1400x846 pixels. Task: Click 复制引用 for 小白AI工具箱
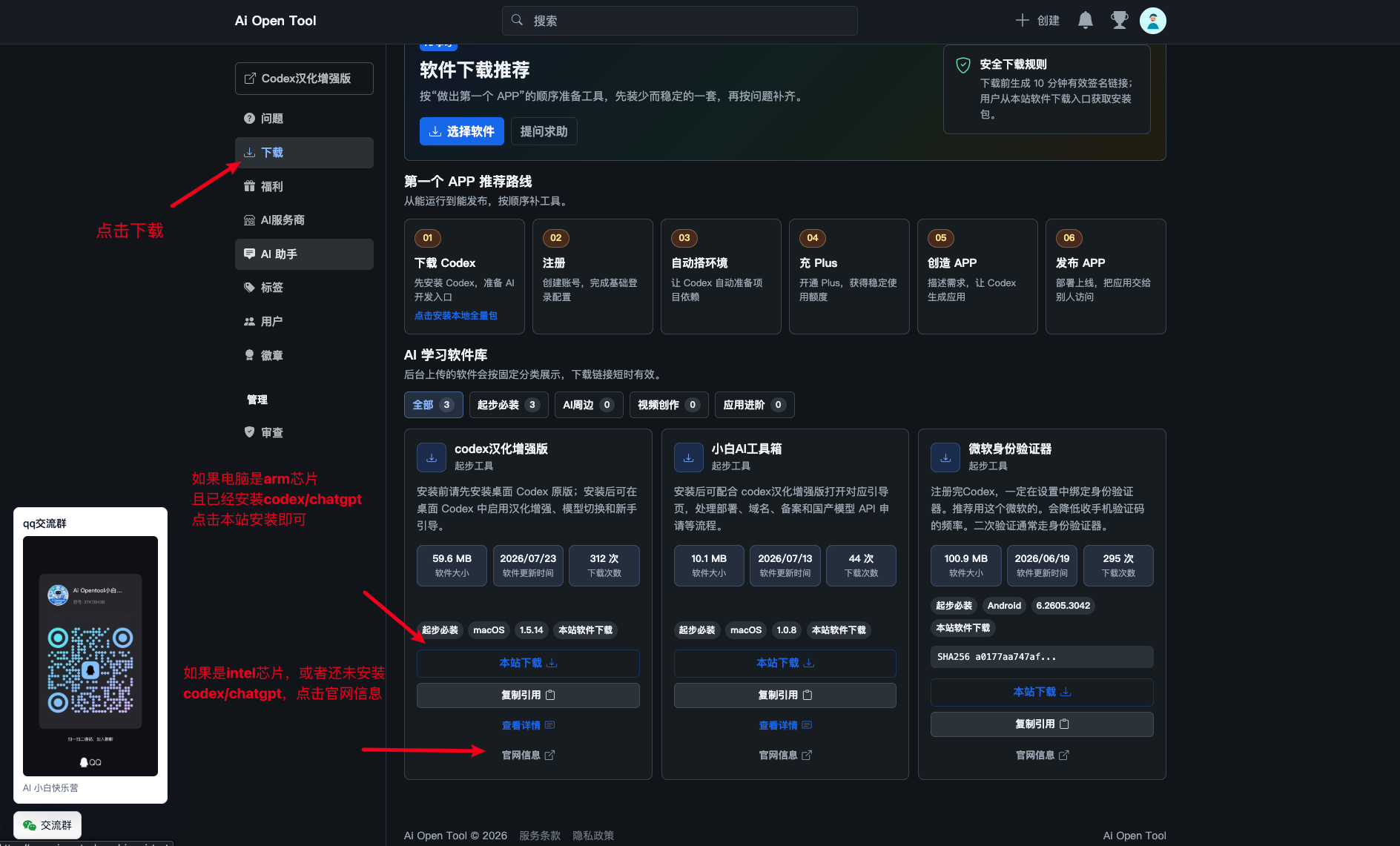(x=785, y=695)
